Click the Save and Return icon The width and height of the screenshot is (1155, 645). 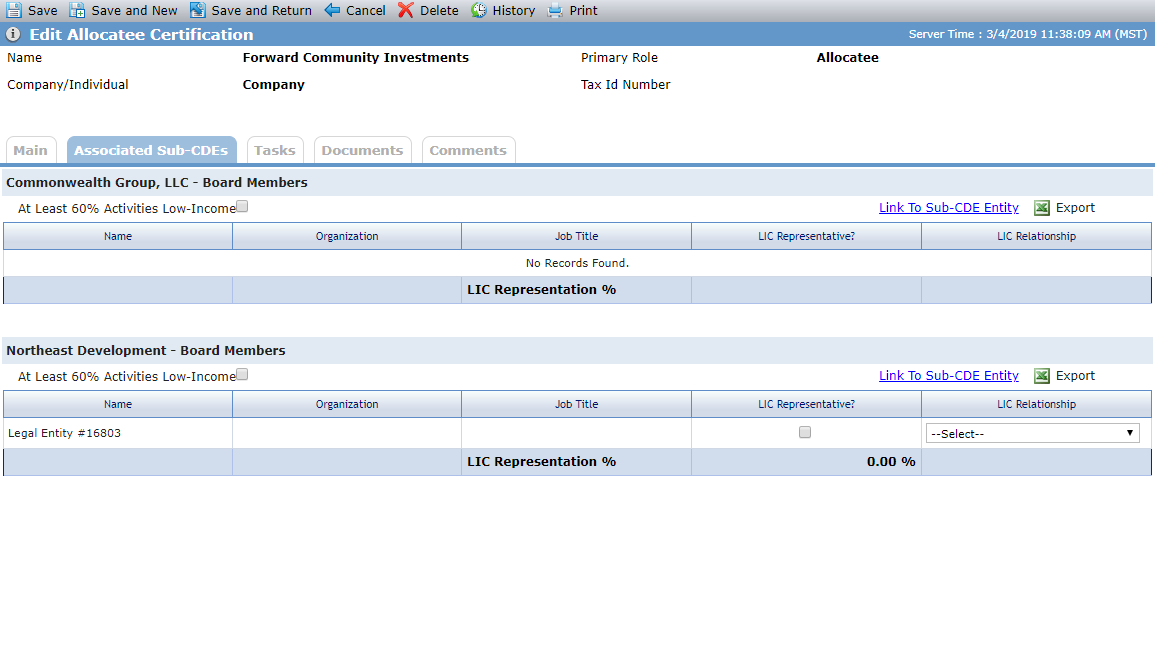click(197, 10)
